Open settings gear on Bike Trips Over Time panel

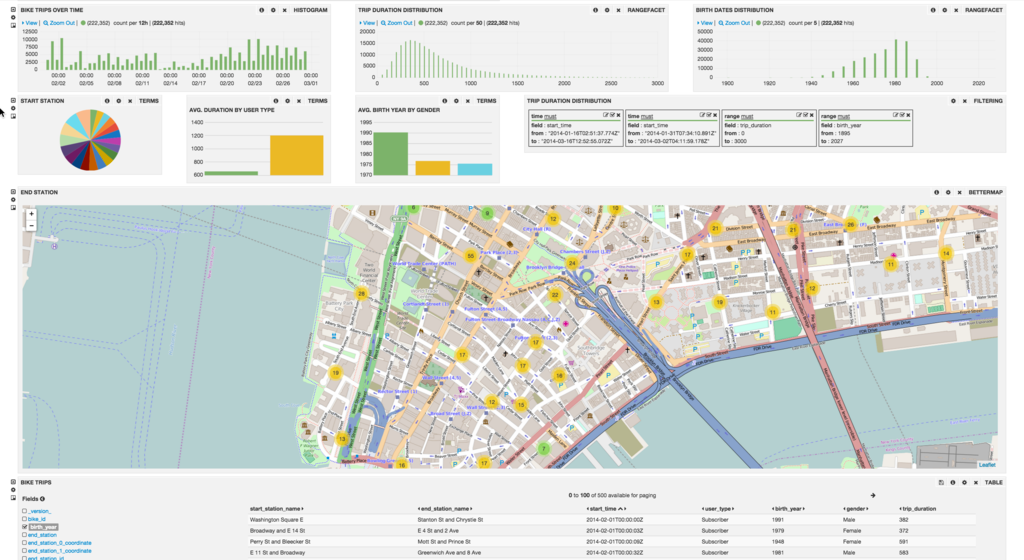click(272, 10)
